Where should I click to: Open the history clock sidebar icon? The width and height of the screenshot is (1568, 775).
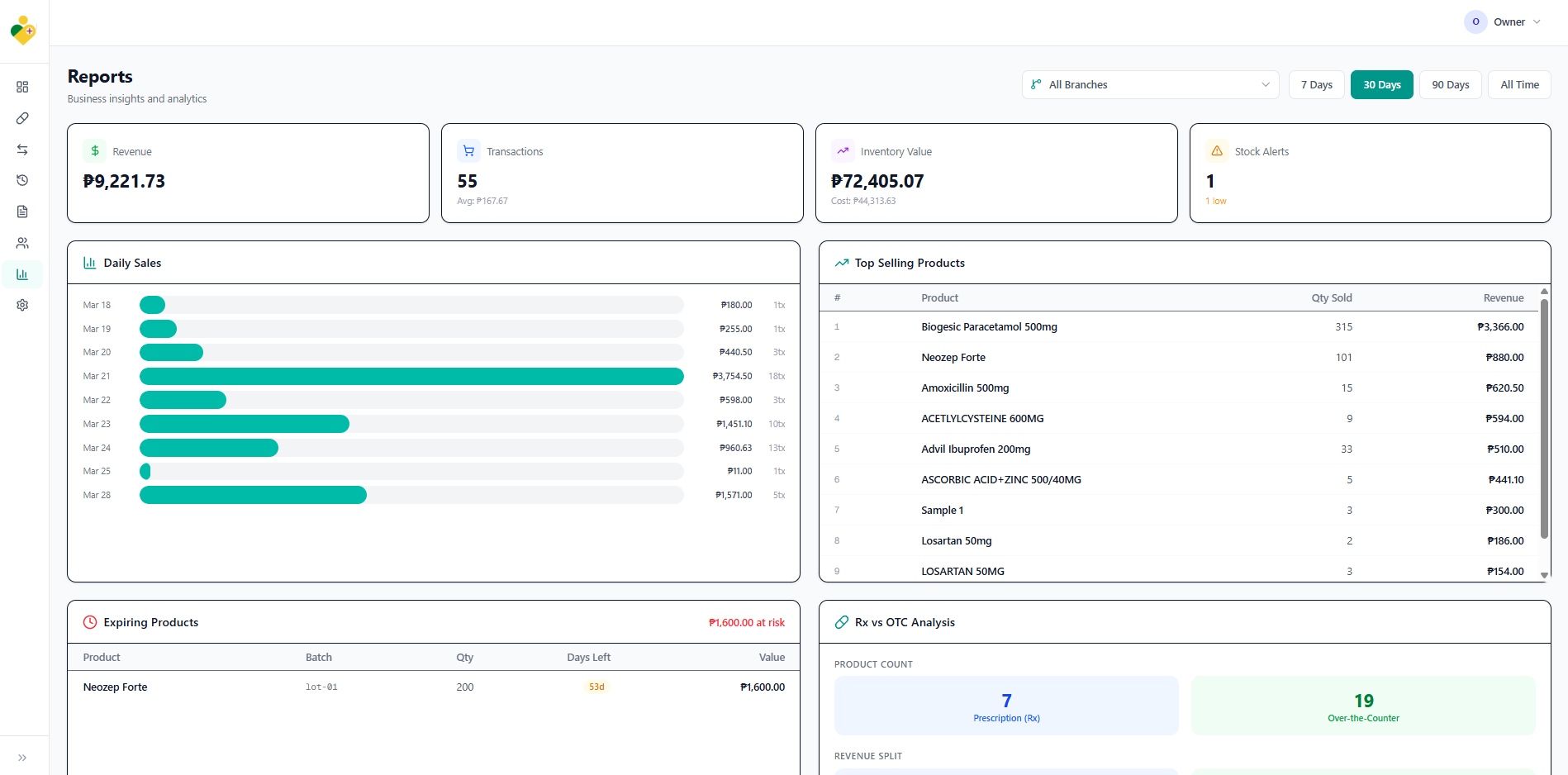[x=22, y=180]
